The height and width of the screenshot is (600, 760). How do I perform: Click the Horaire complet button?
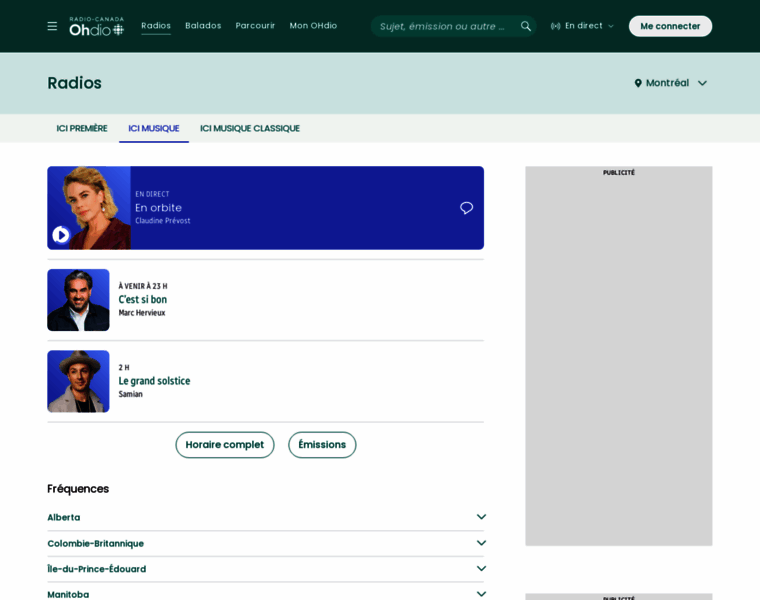coord(225,444)
